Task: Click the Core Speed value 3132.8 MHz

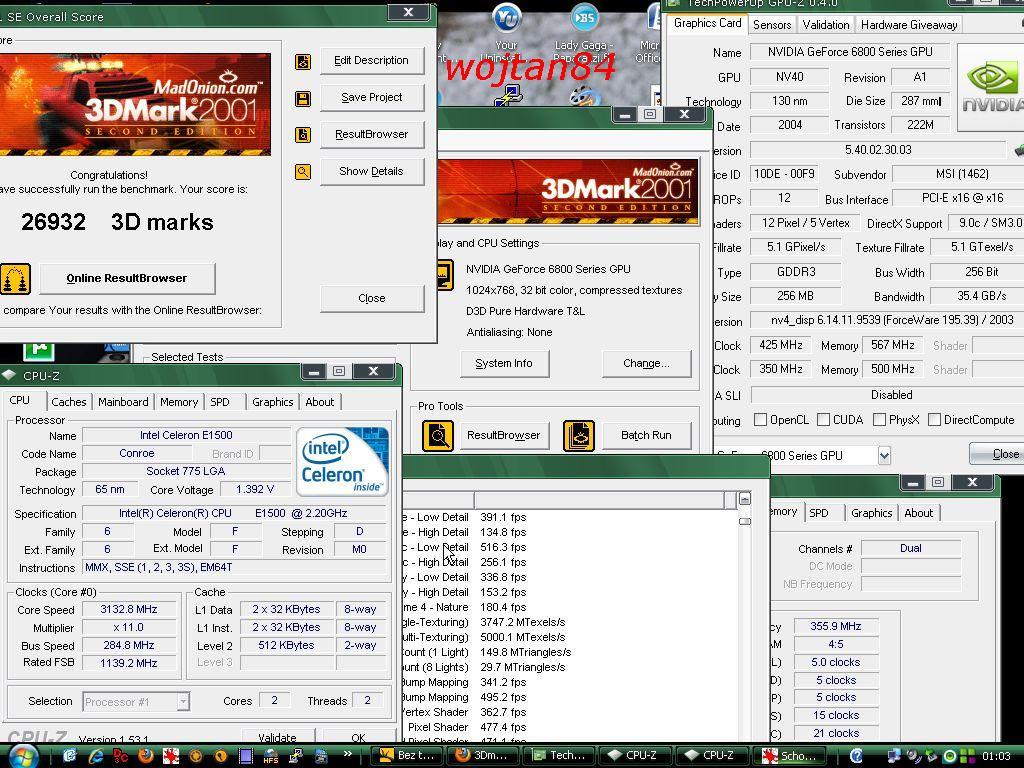Action: point(129,610)
